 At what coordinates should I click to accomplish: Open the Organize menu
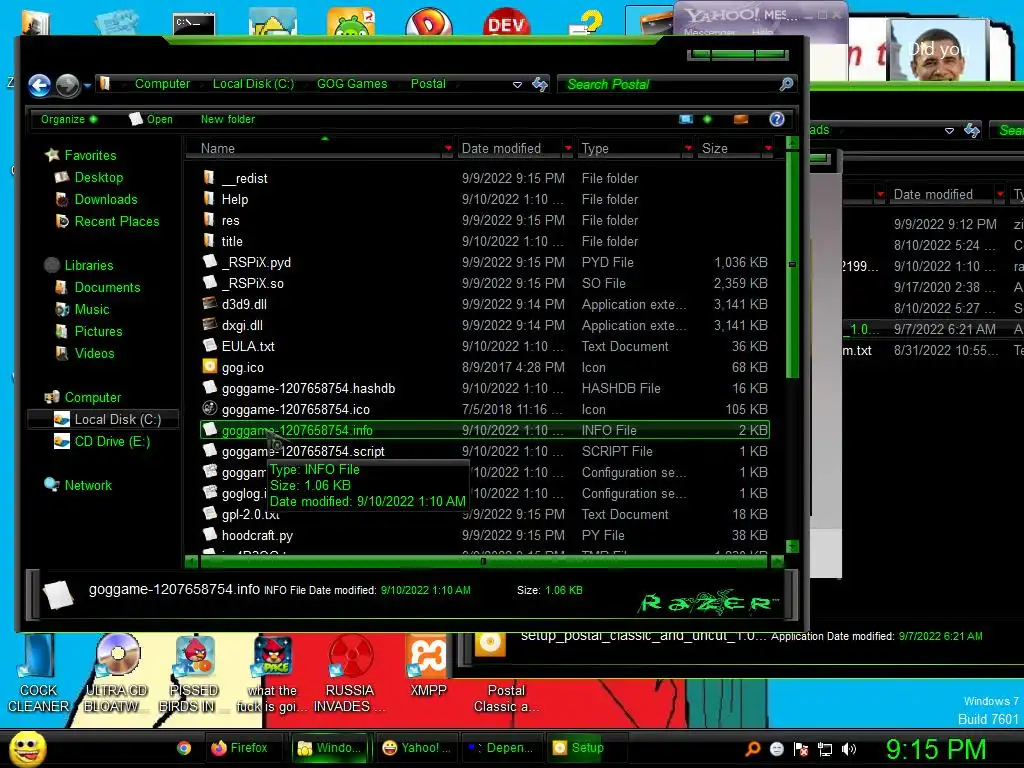[x=69, y=119]
